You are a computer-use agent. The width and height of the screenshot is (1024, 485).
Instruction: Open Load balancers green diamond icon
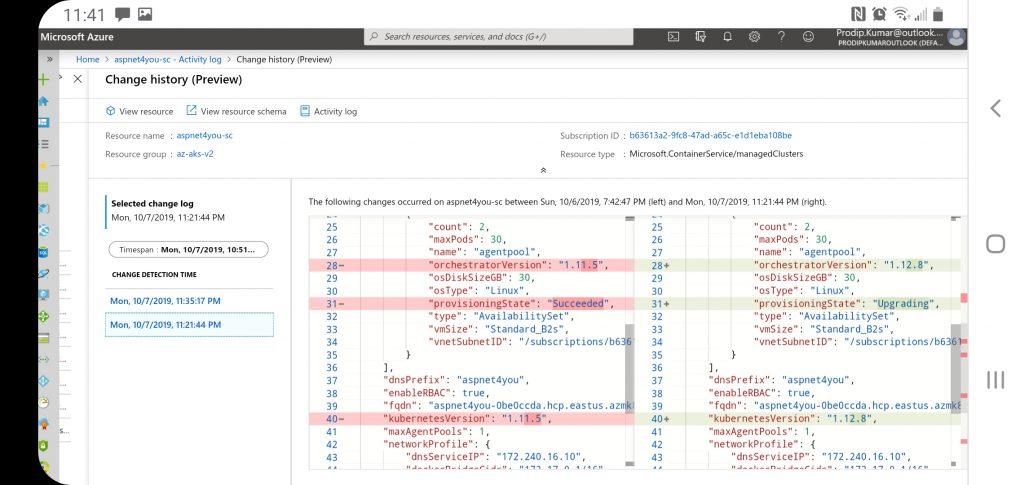click(x=44, y=317)
